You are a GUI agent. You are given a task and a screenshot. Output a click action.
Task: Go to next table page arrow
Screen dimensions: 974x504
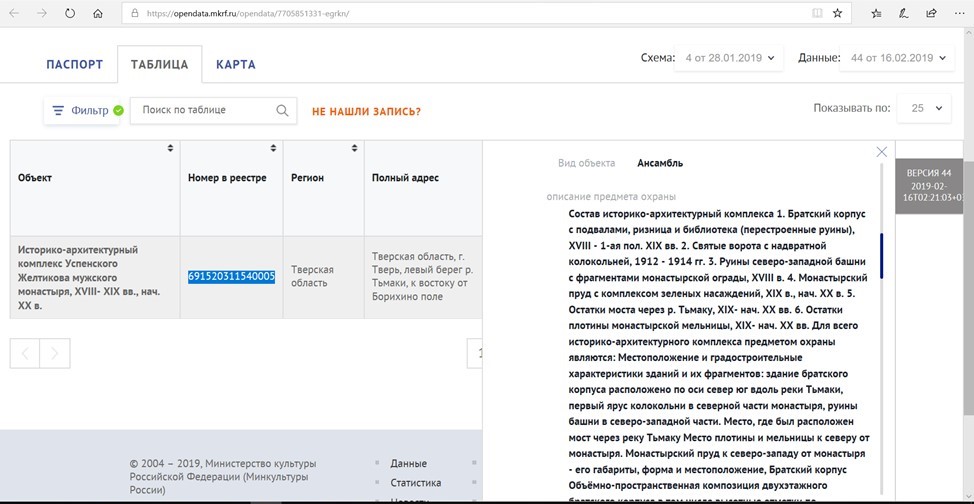click(x=55, y=354)
